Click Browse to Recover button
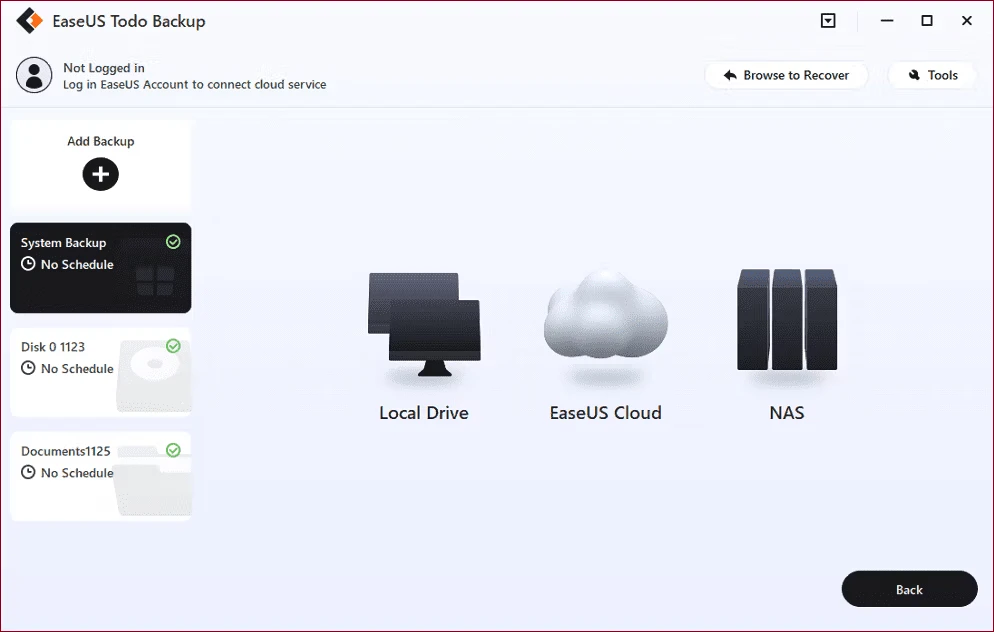994x632 pixels. click(x=786, y=75)
